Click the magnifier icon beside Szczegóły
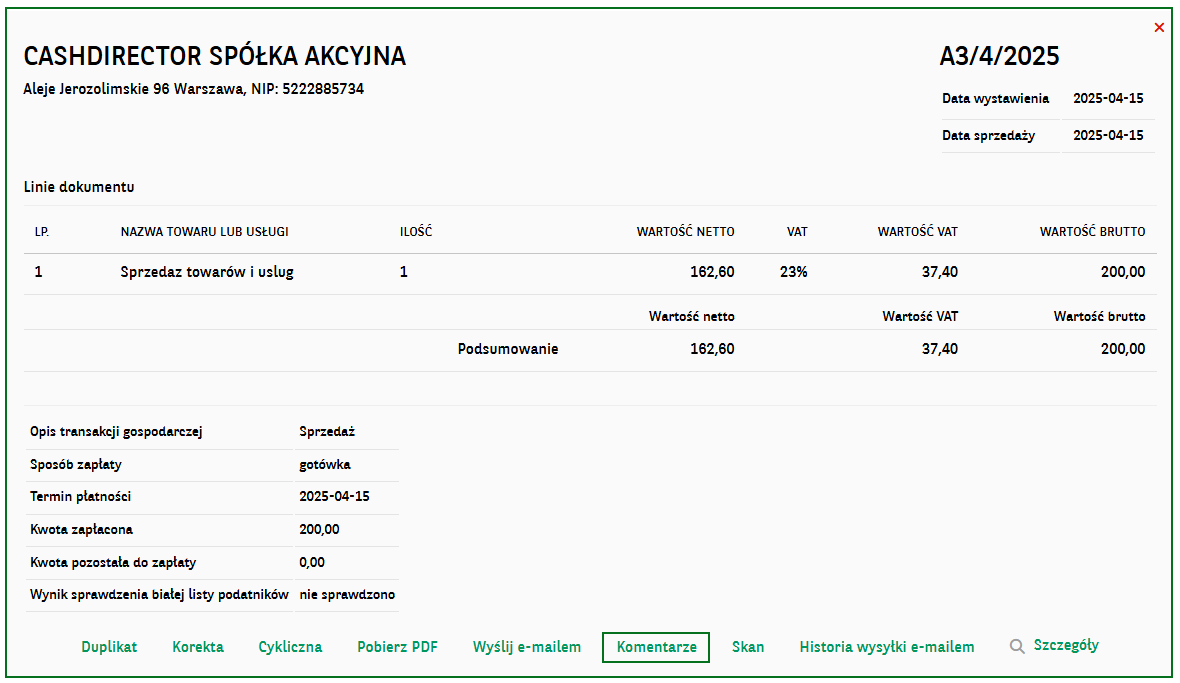Viewport: 1180px width, 683px height. point(1017,647)
